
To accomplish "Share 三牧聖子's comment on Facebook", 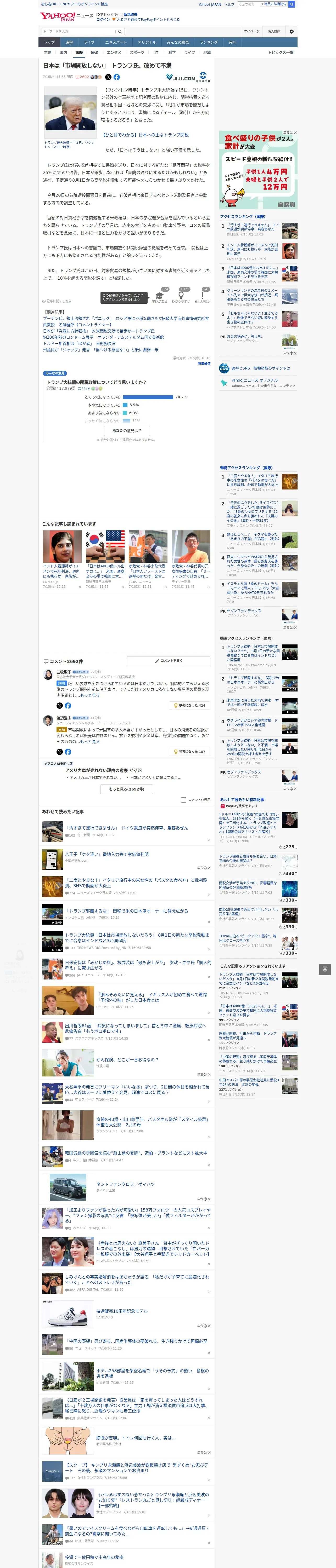I will tap(68, 706).
